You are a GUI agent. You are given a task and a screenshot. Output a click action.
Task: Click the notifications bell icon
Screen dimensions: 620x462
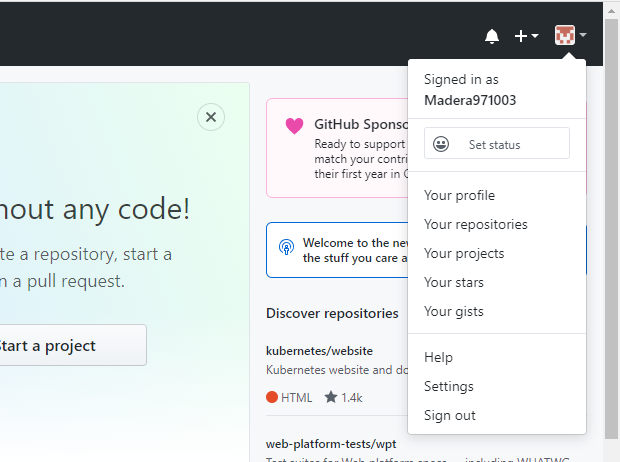[x=491, y=36]
